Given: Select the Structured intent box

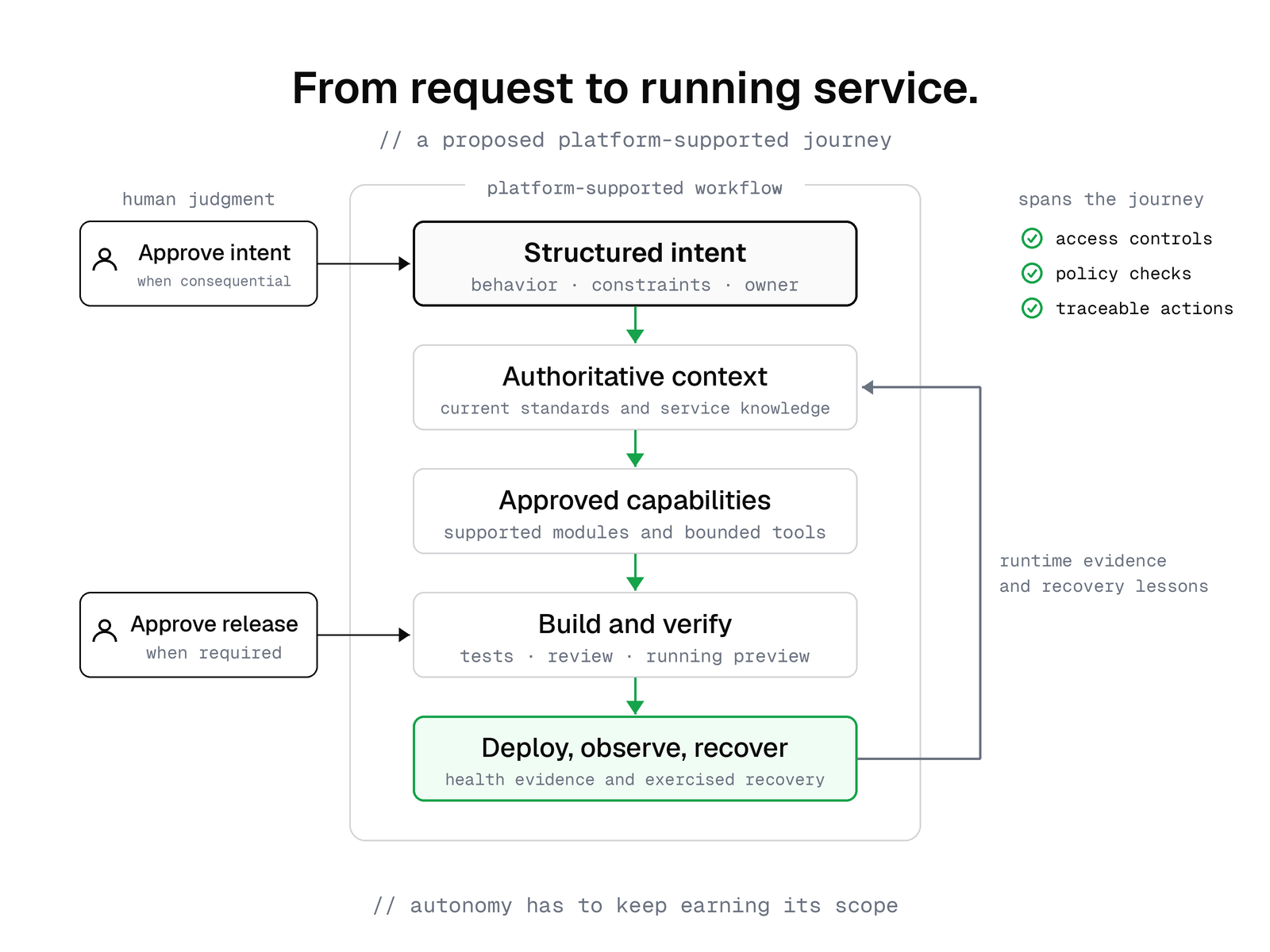Looking at the screenshot, I should point(635,263).
